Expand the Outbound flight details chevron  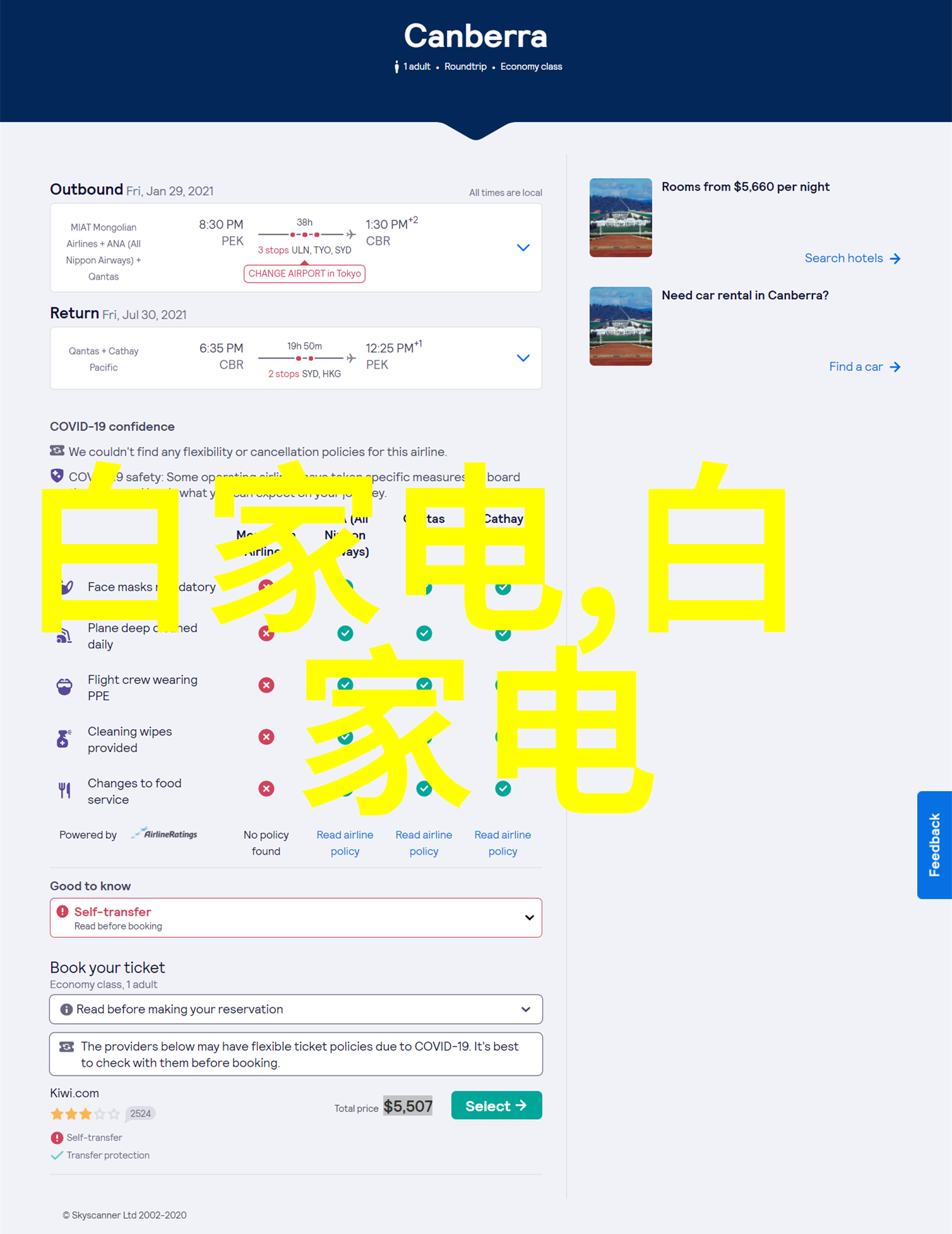(523, 247)
